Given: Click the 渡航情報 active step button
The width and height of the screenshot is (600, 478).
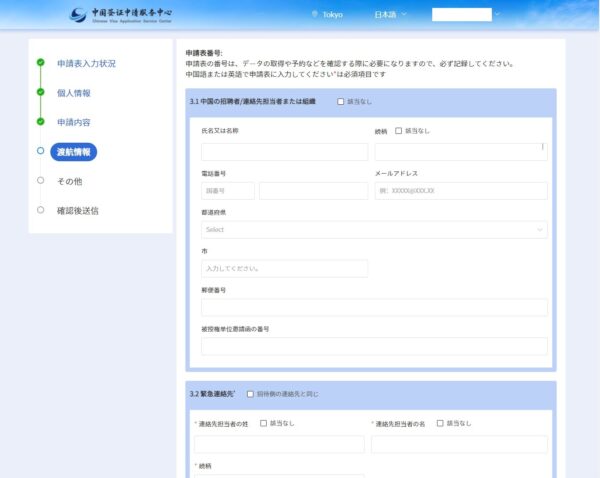Looking at the screenshot, I should [73, 152].
